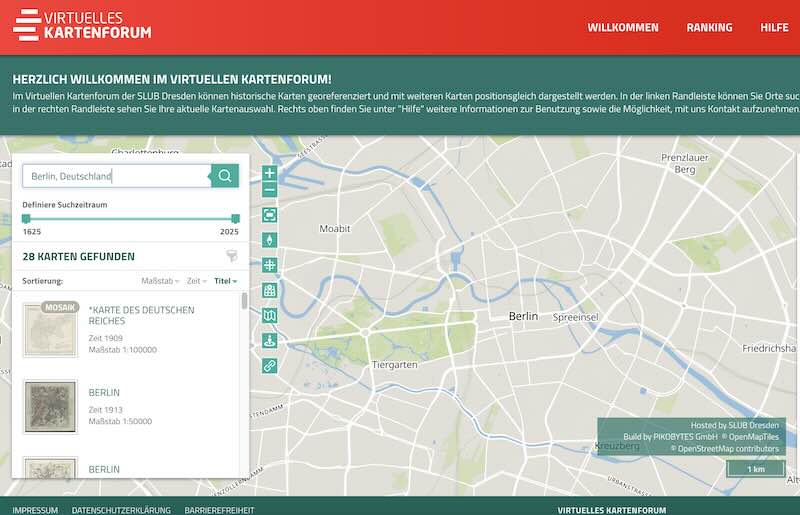Click the Virtuelles Kartenforum logo

(82, 26)
